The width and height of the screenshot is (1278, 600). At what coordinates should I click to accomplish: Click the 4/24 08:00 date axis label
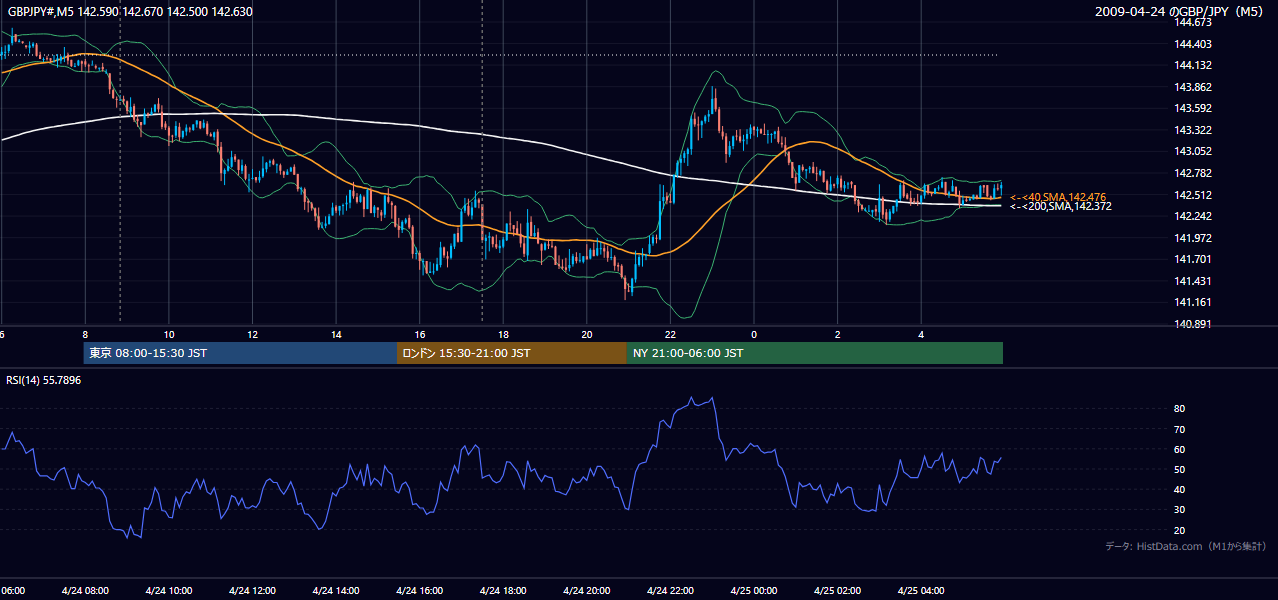[85, 591]
